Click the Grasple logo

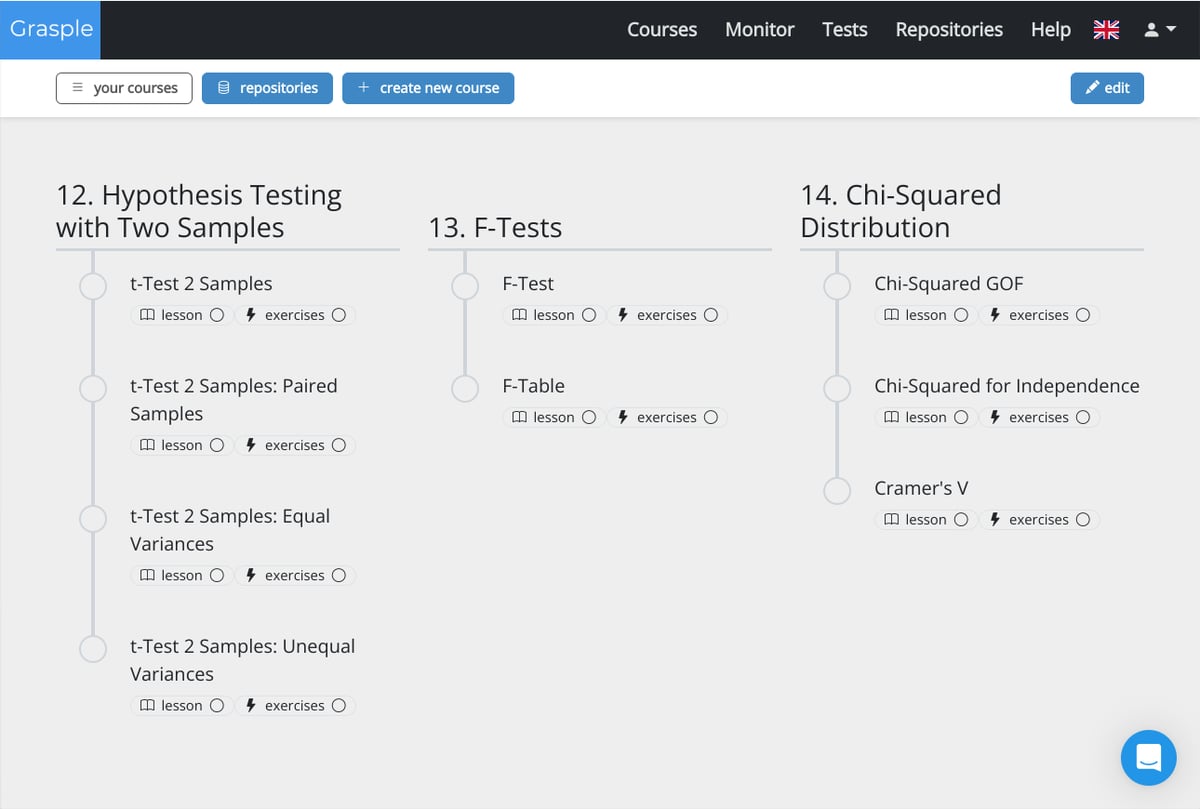(x=51, y=29)
